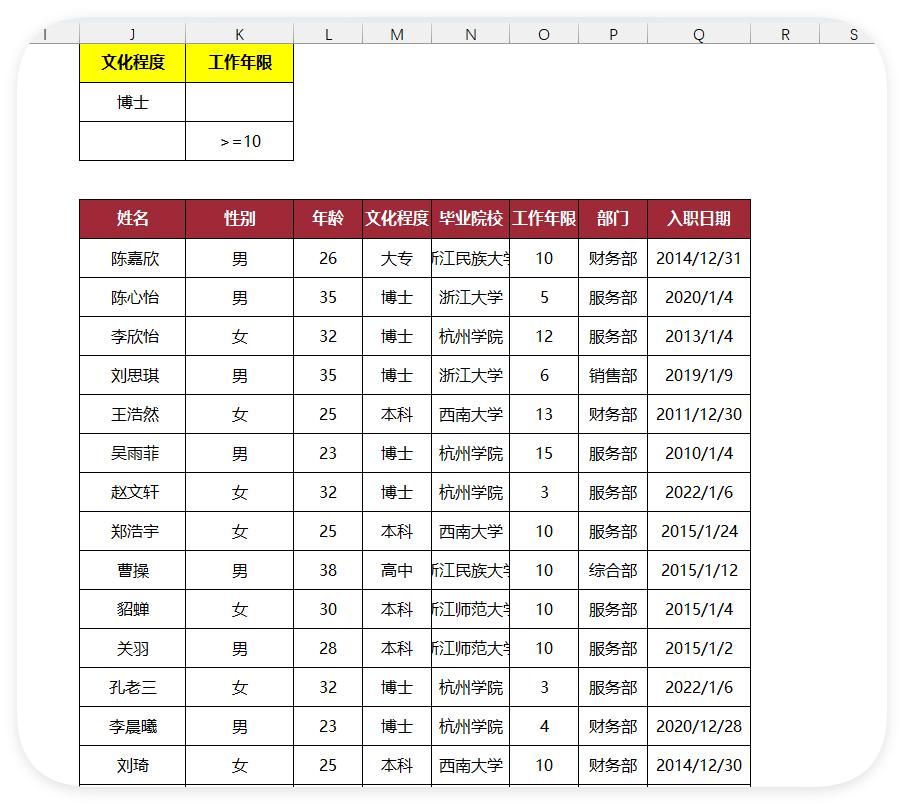This screenshot has width=904, height=804.
Task: Click date cell 2014/12/30
Action: (x=699, y=765)
